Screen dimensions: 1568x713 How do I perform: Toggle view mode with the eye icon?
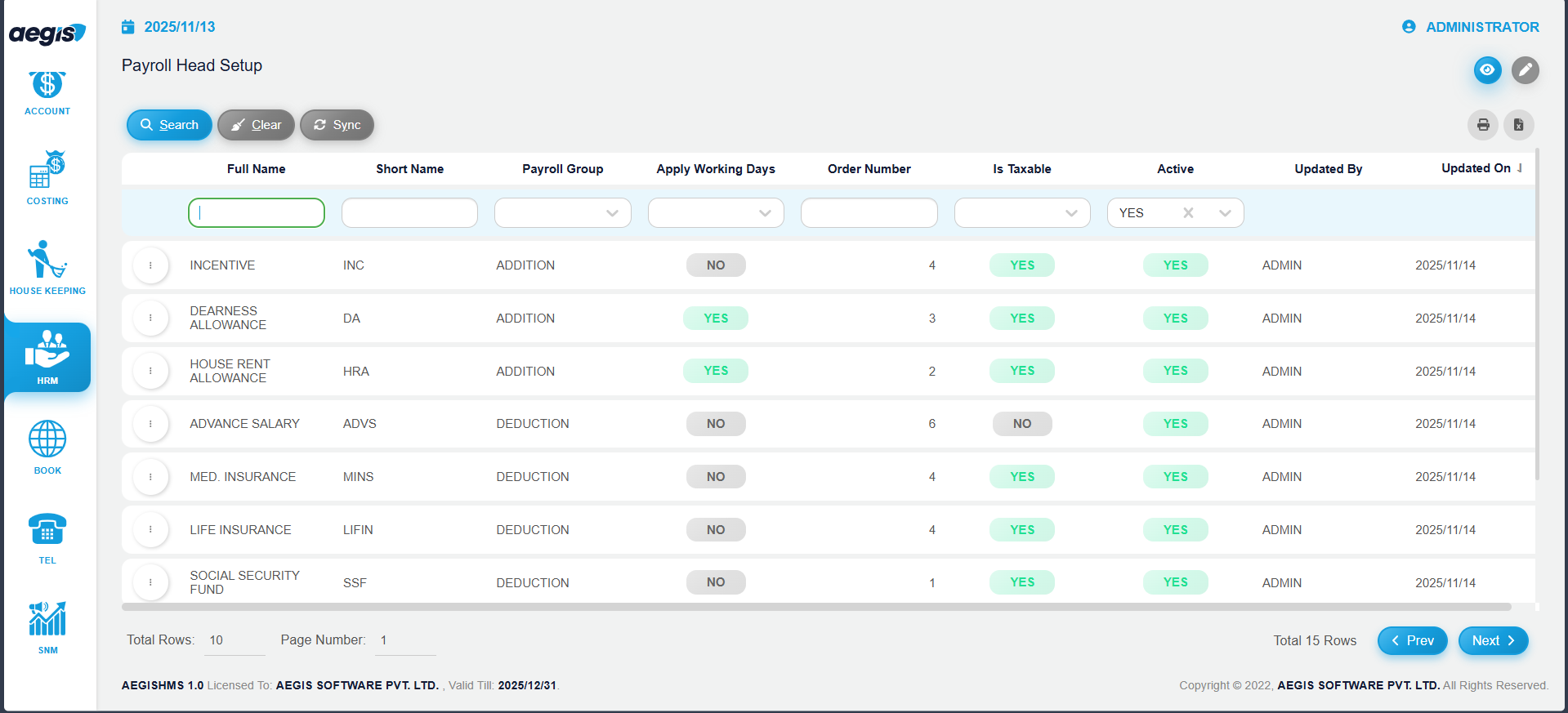[x=1487, y=70]
